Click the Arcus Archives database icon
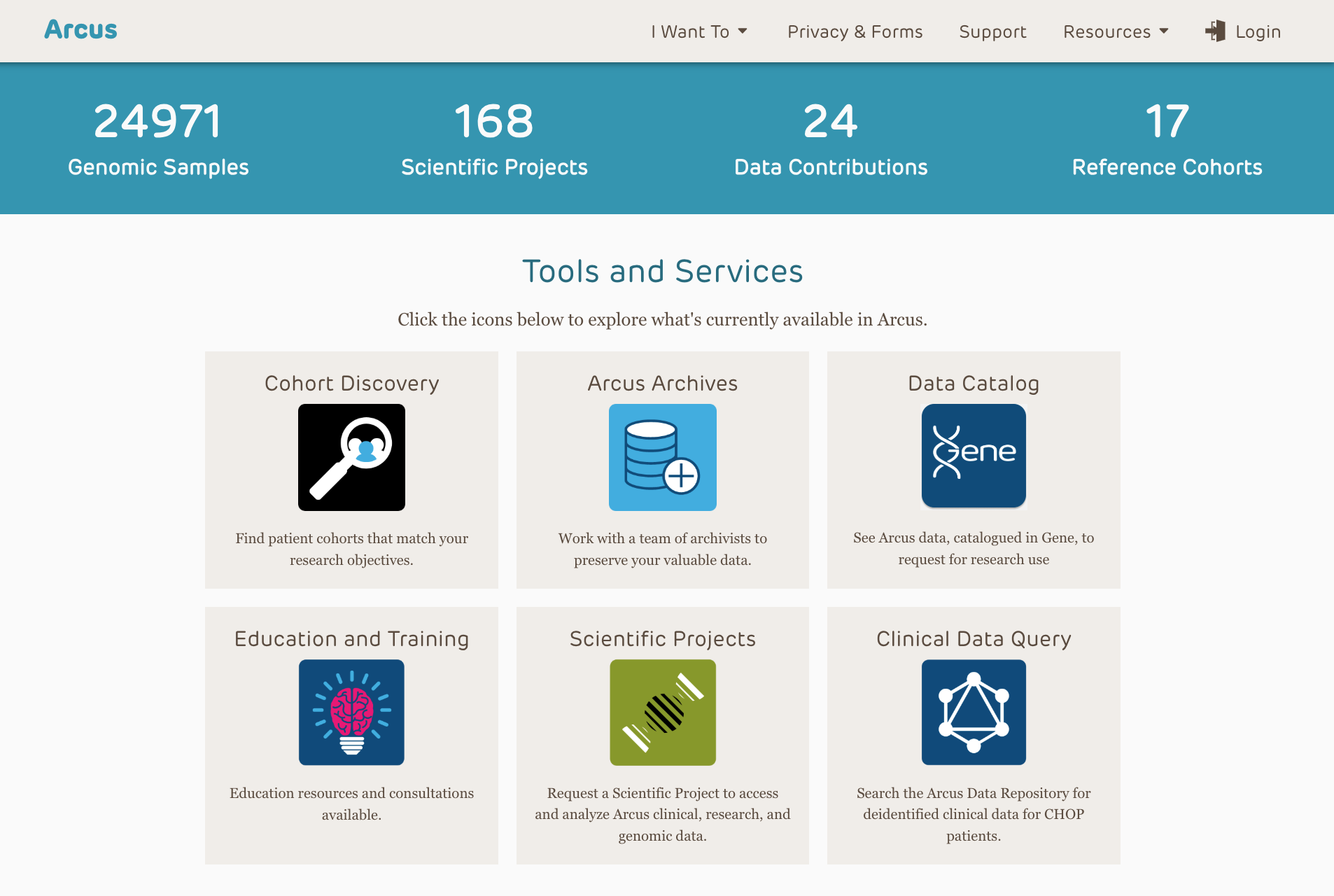This screenshot has height=896, width=1334. pos(662,457)
